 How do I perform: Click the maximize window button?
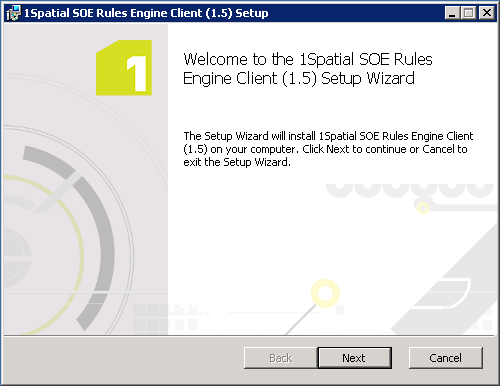[x=469, y=13]
